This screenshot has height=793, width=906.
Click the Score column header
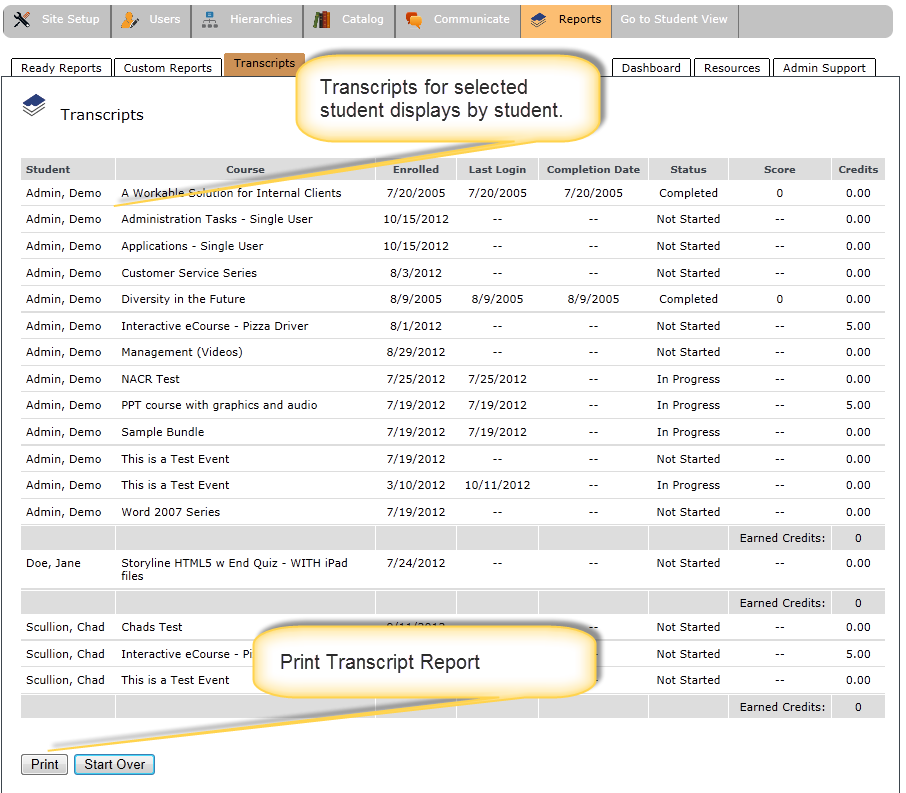pos(779,169)
